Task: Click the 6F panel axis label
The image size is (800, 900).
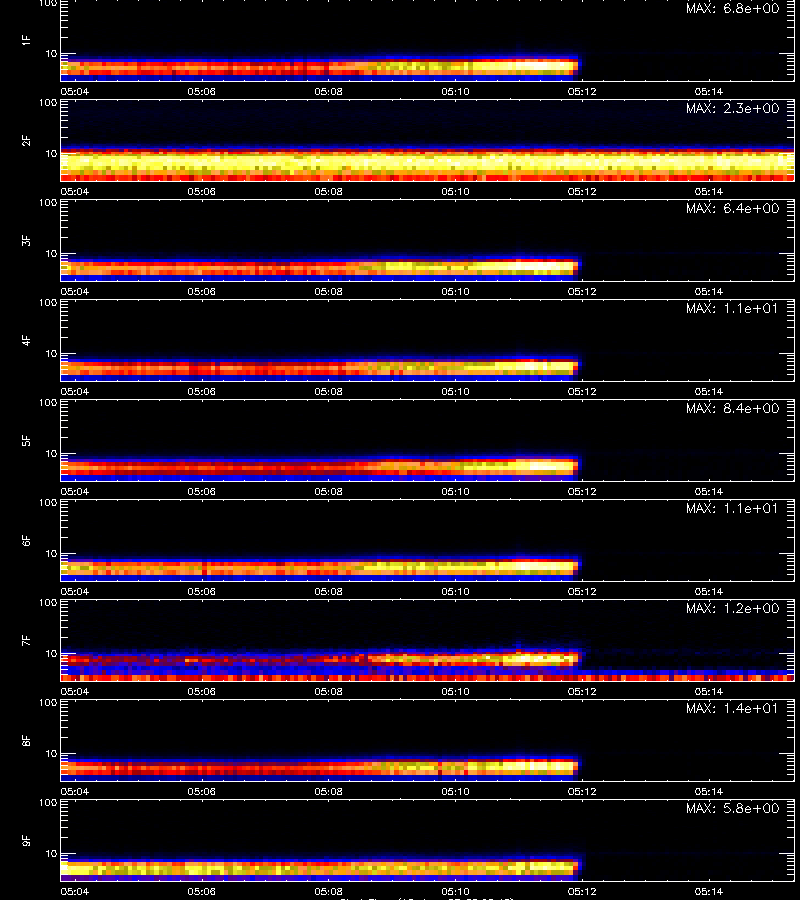Action: click(26, 540)
